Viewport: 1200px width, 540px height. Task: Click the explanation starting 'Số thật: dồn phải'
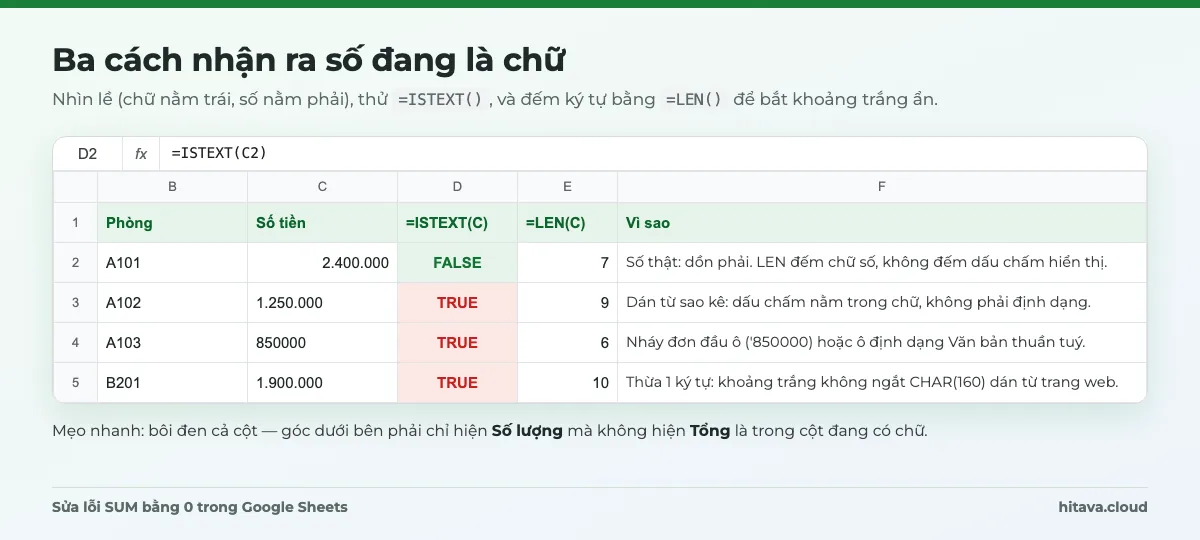pos(882,263)
